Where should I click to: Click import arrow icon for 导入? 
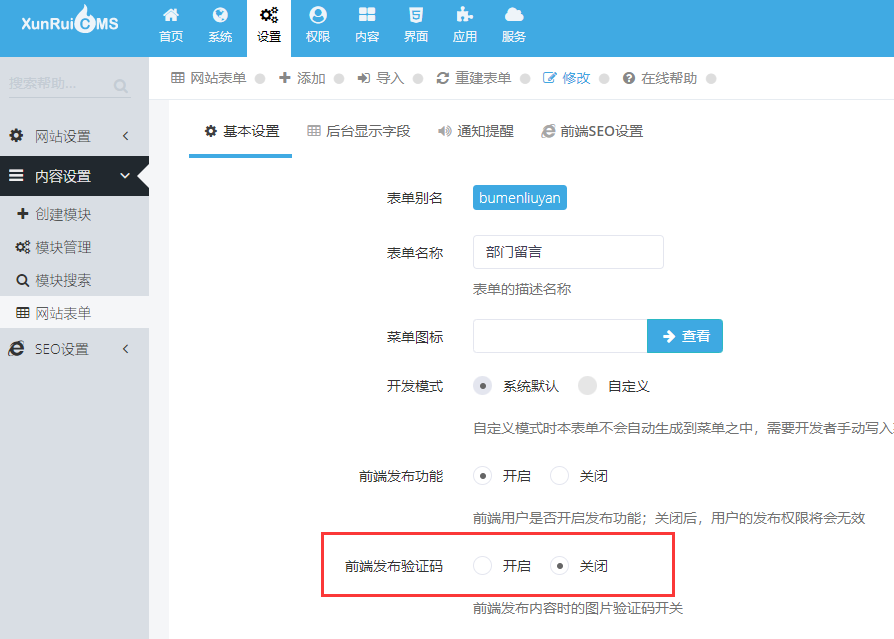[x=364, y=78]
